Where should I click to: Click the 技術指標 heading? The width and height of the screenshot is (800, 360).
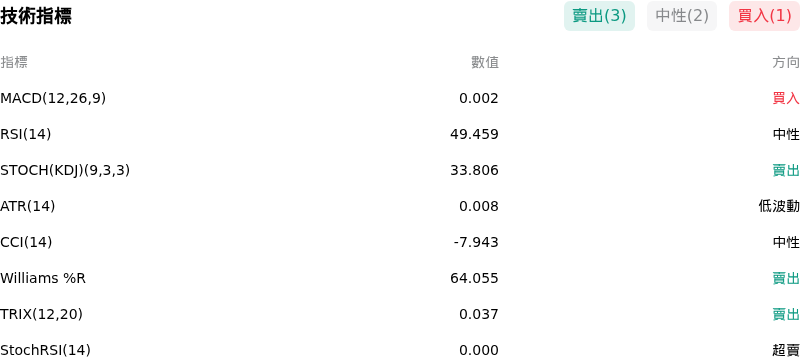click(36, 16)
